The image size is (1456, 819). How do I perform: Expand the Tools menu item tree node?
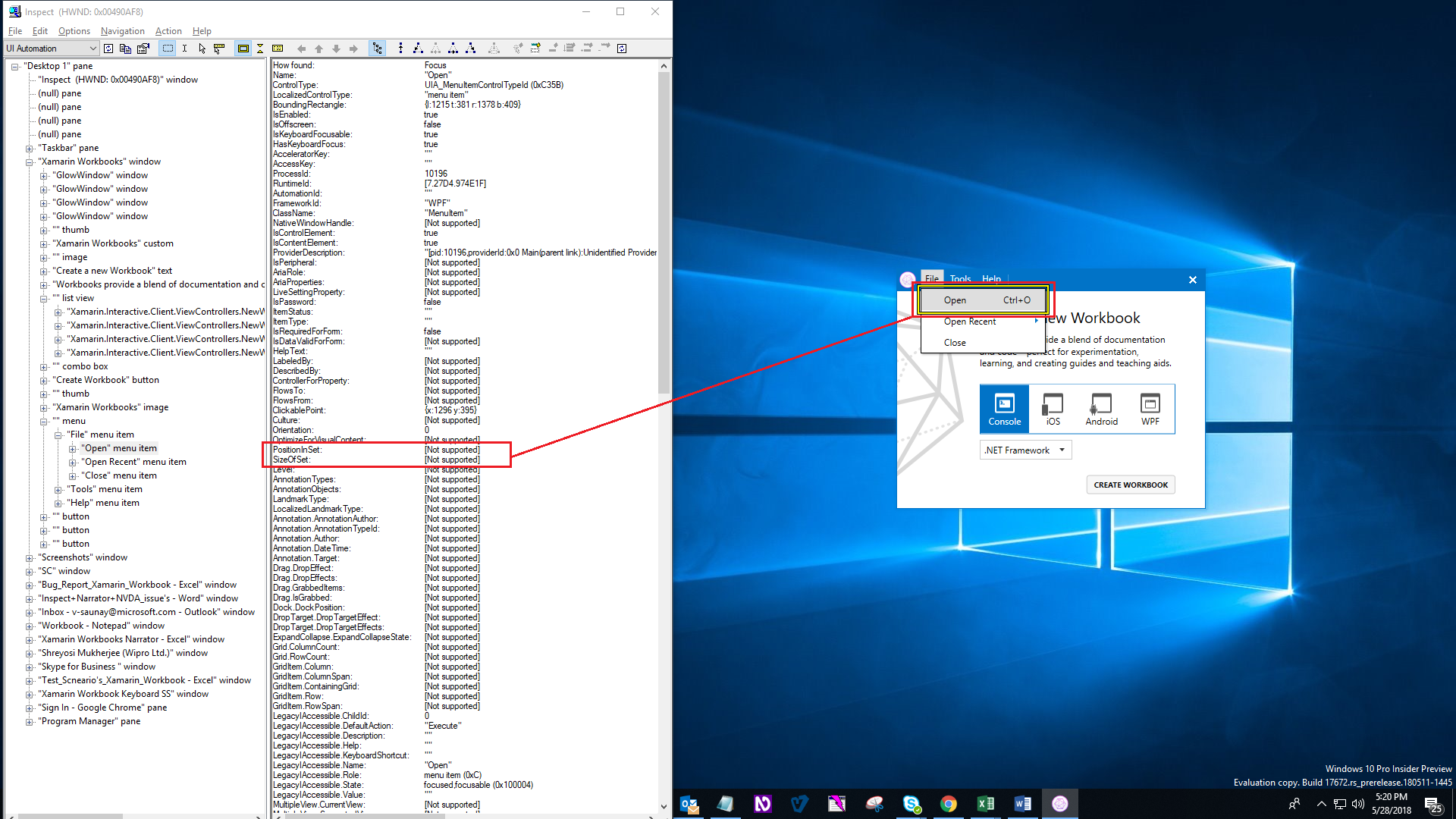click(59, 489)
